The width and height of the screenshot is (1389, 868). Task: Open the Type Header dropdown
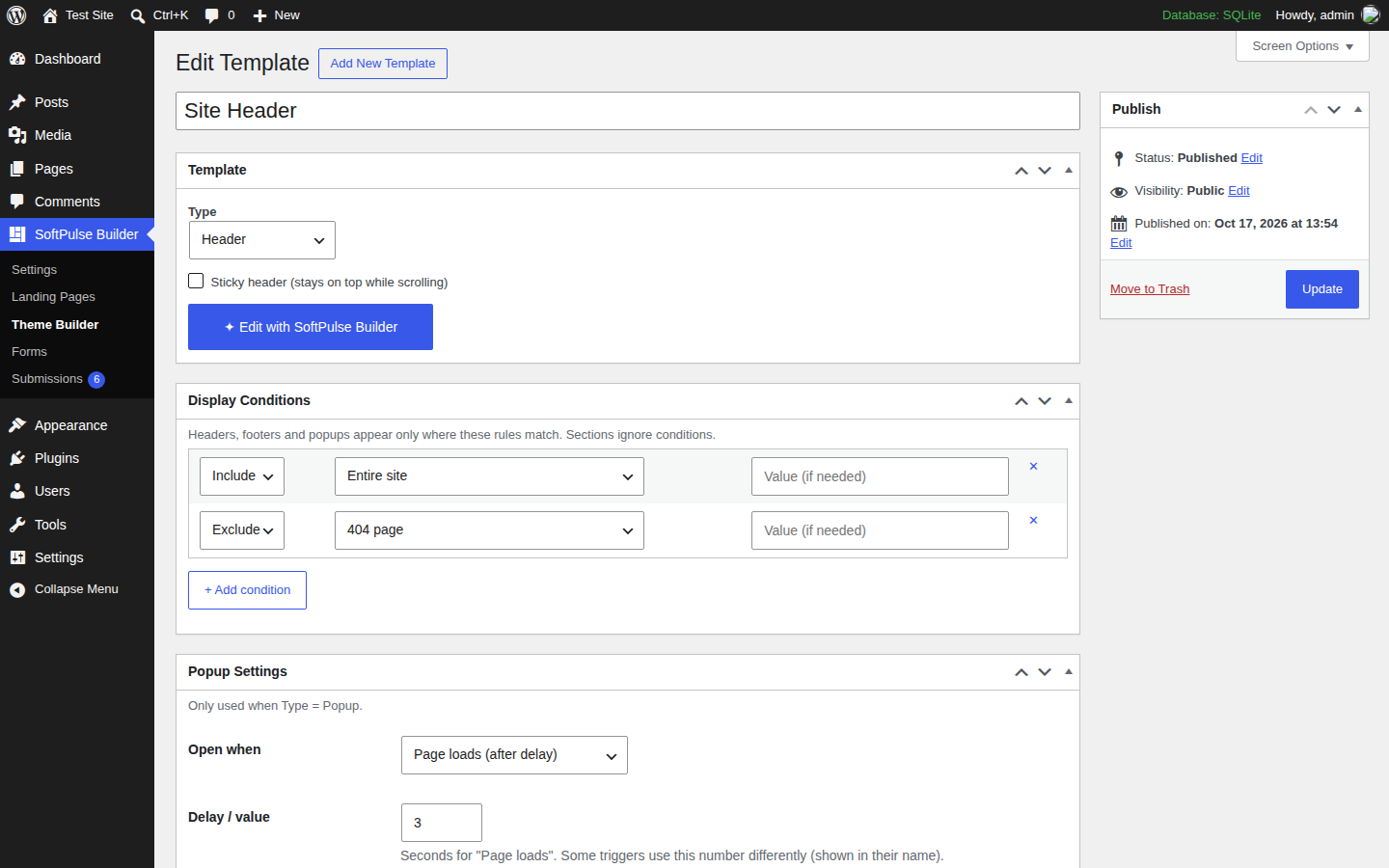pyautogui.click(x=262, y=240)
